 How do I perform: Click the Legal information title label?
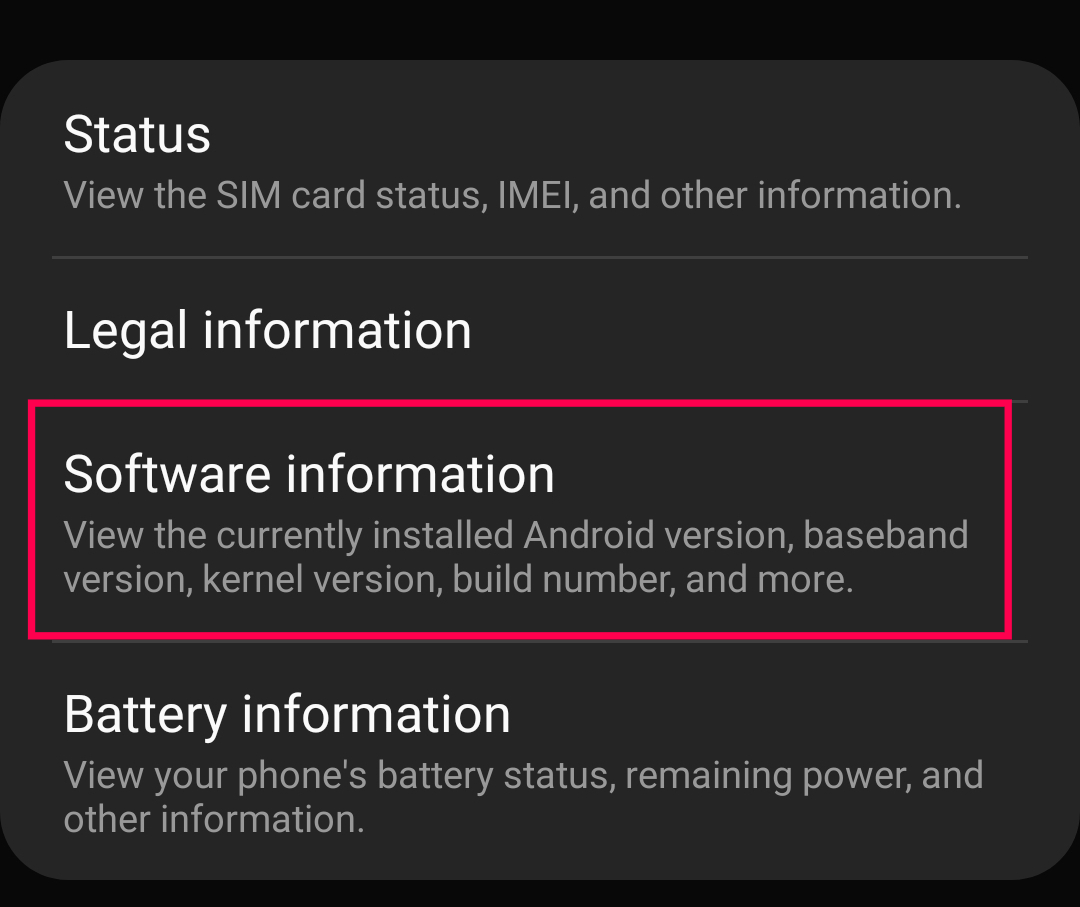[x=267, y=330]
